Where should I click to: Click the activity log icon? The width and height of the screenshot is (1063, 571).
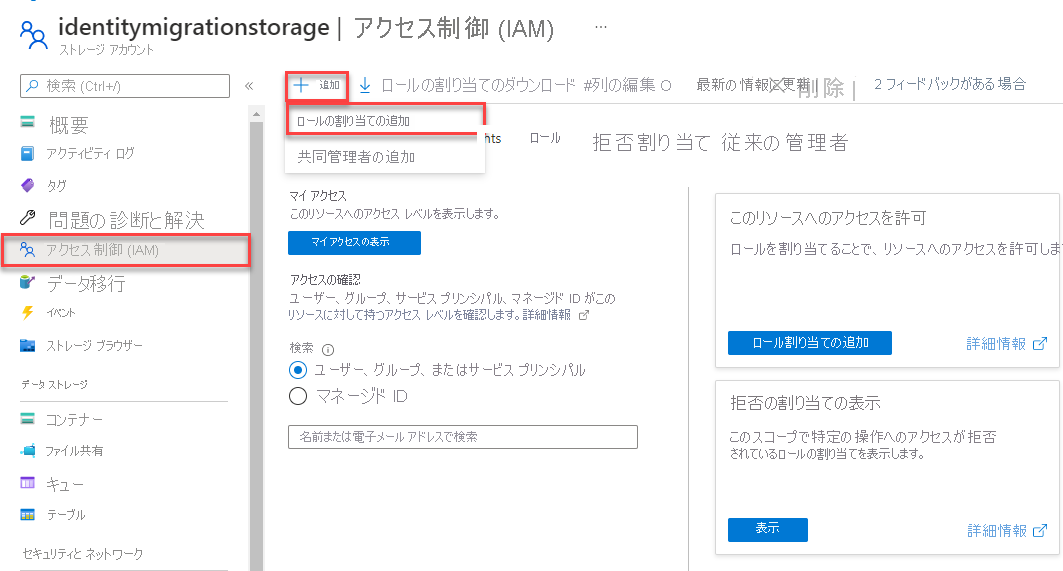(27, 153)
